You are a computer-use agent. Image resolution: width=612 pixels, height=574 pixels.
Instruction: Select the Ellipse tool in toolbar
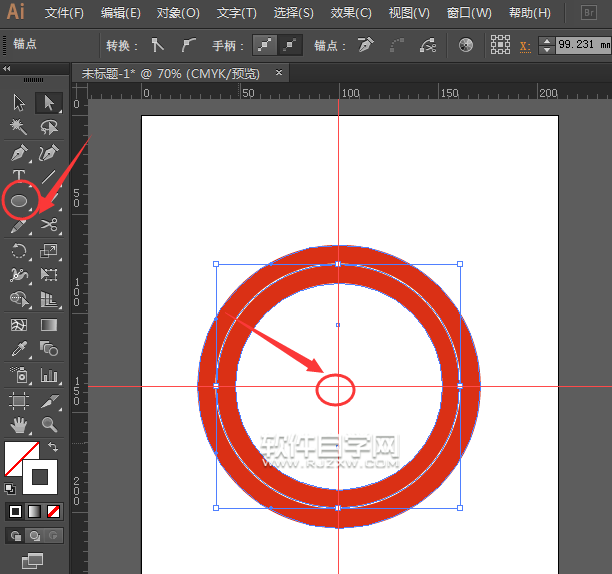[x=19, y=201]
